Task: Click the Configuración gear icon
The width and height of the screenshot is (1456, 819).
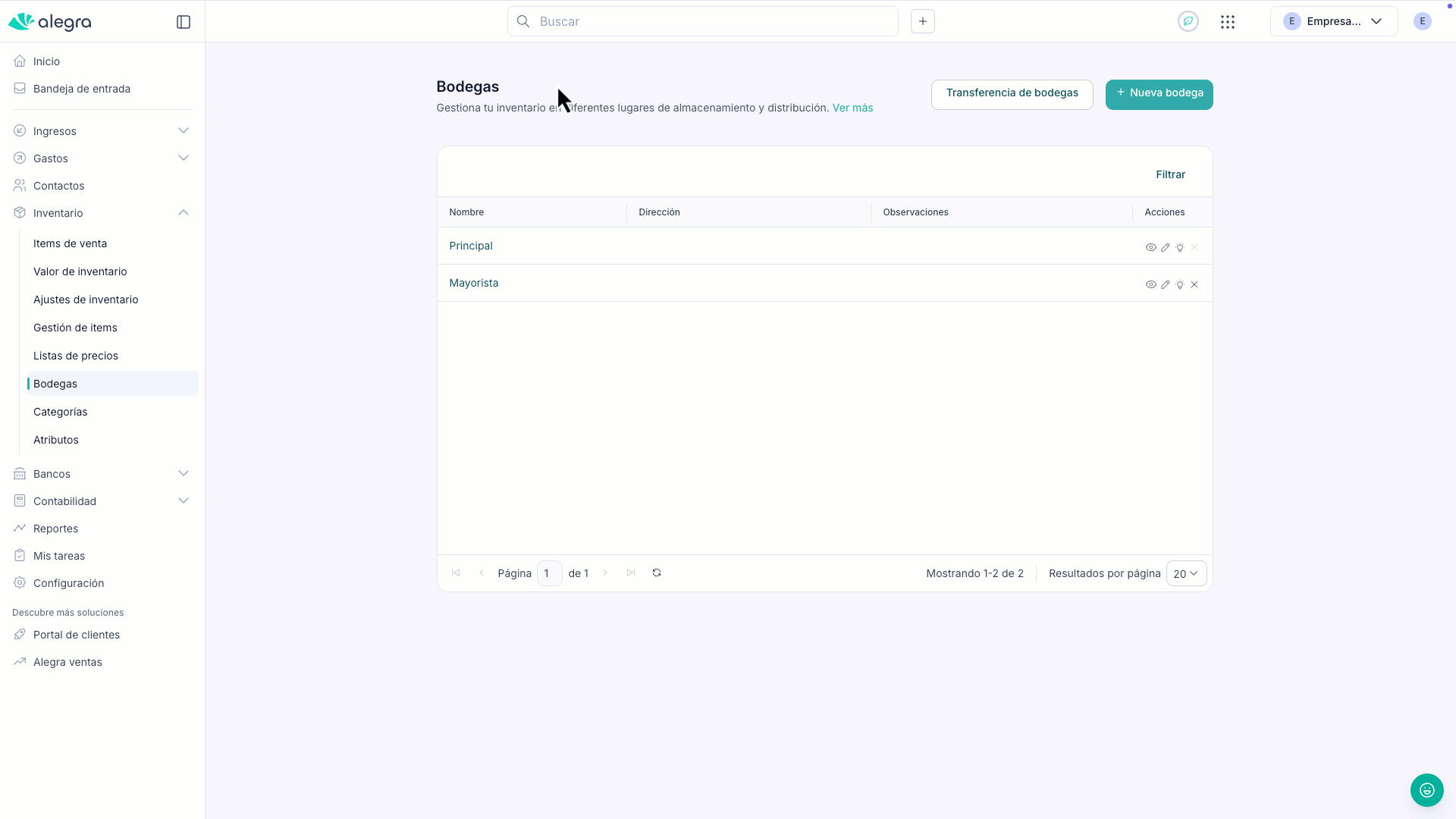Action: tap(20, 583)
